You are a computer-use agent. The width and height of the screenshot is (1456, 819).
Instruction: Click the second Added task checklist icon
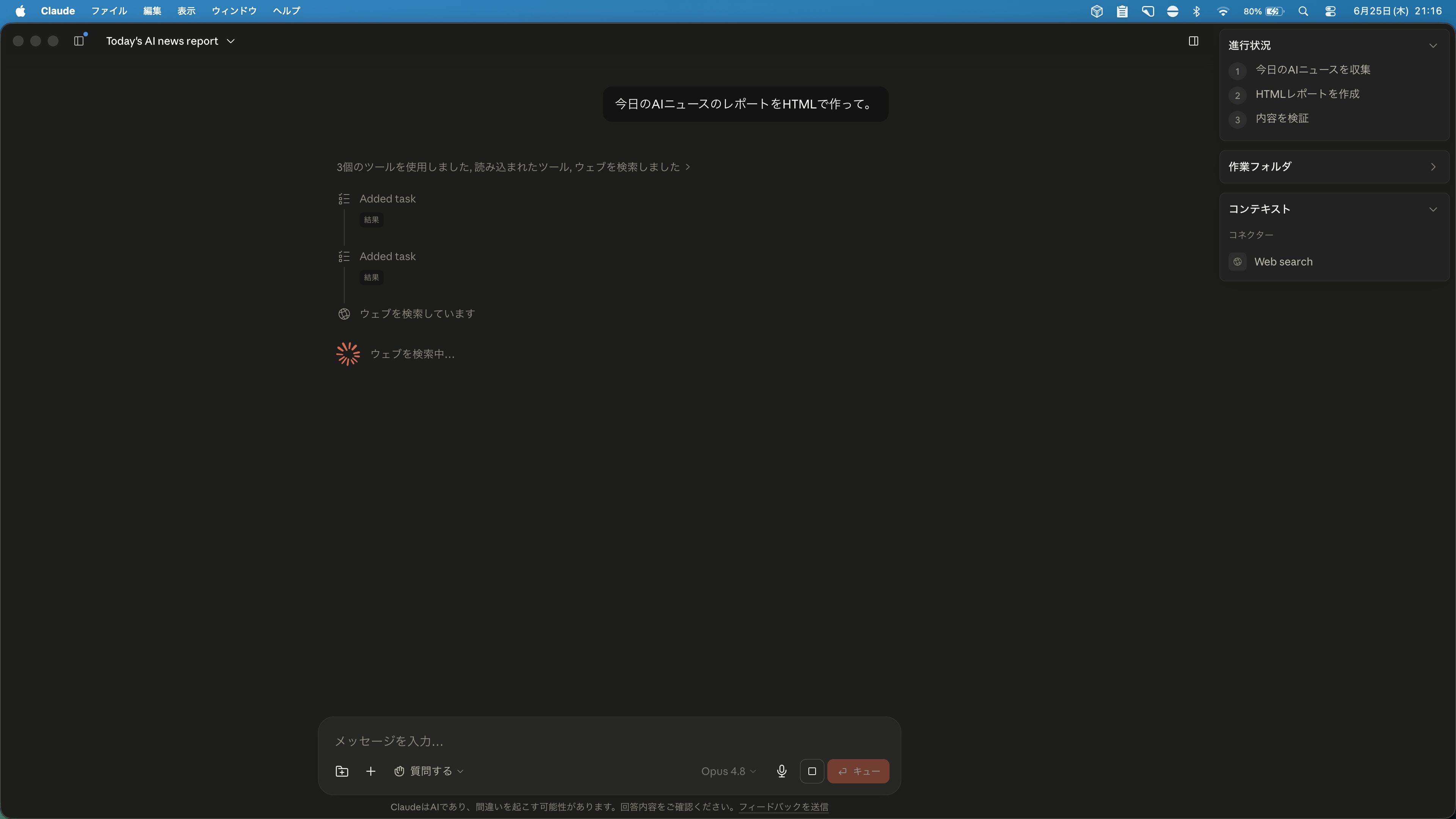tap(344, 257)
